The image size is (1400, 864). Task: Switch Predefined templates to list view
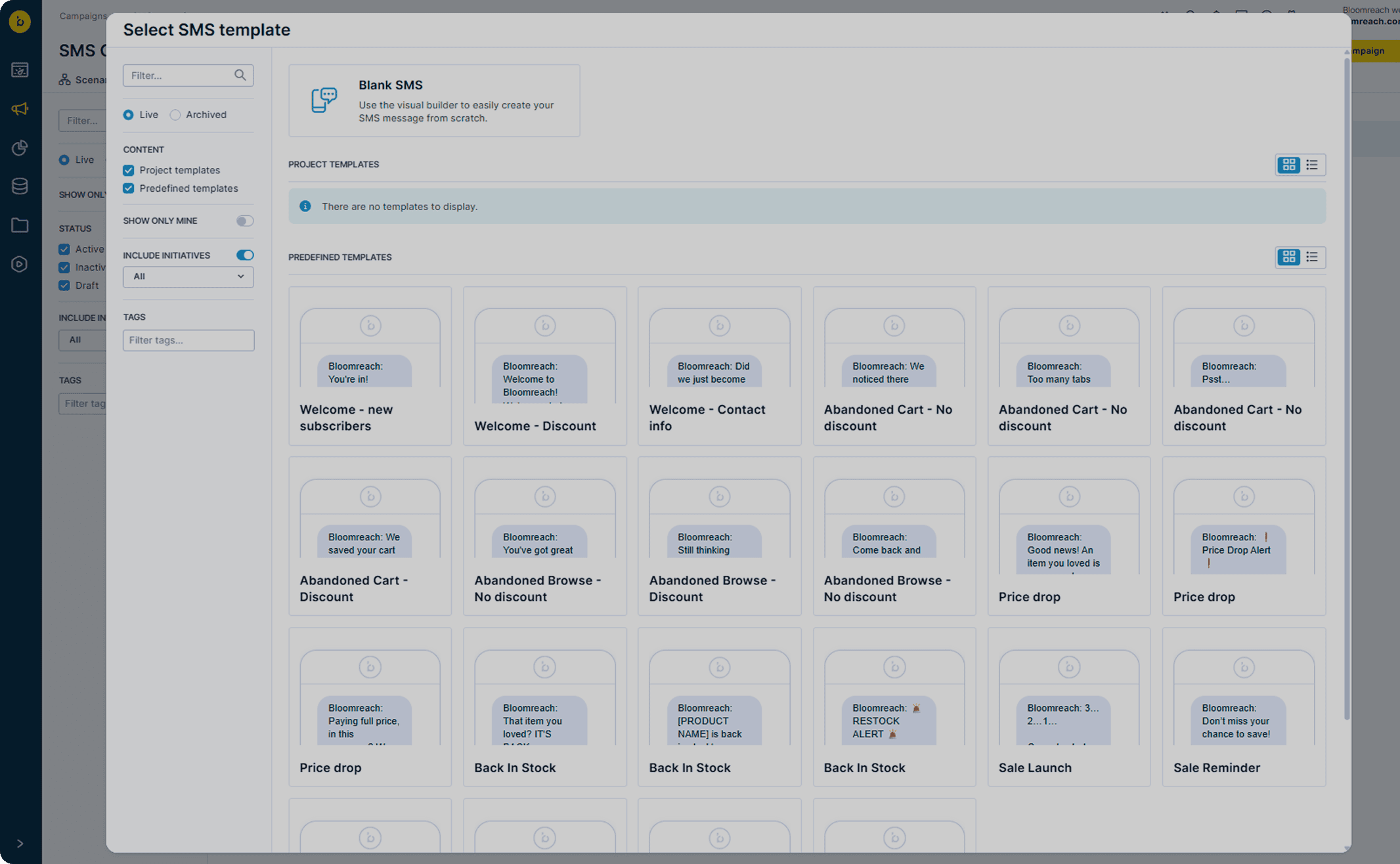(x=1311, y=257)
